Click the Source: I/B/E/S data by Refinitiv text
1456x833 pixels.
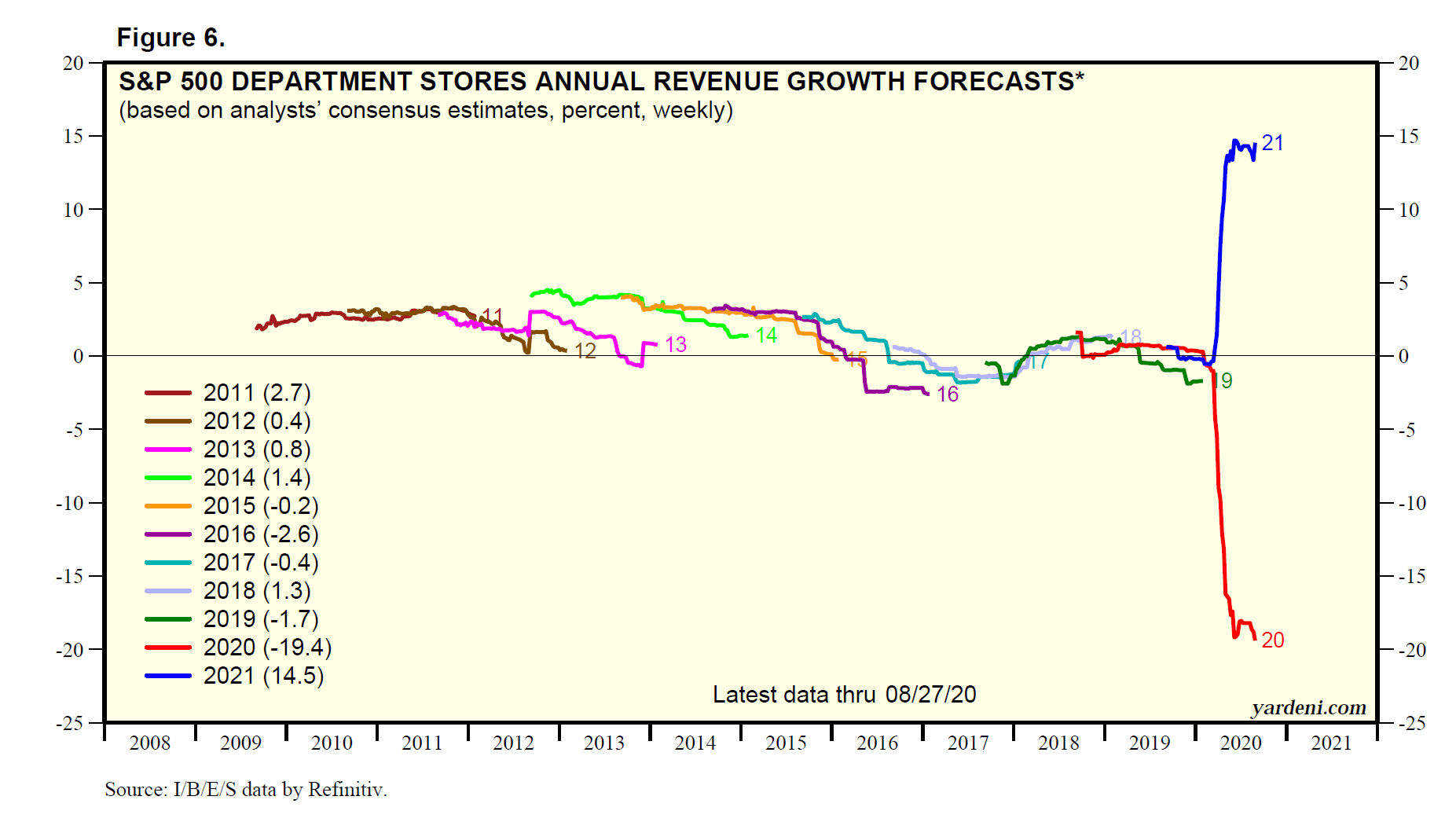246,790
